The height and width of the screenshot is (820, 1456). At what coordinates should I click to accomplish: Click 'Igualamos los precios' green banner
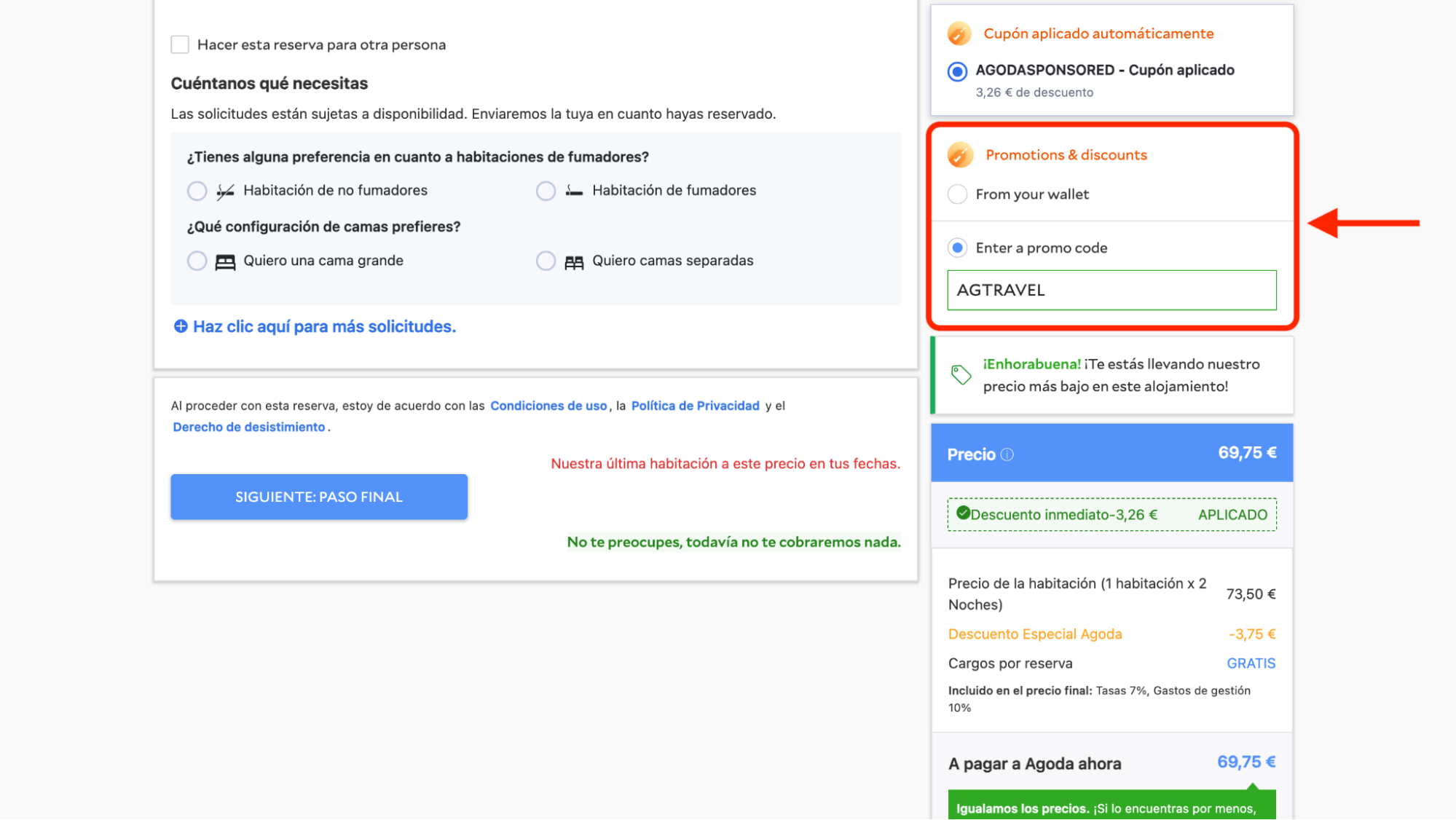[1111, 805]
